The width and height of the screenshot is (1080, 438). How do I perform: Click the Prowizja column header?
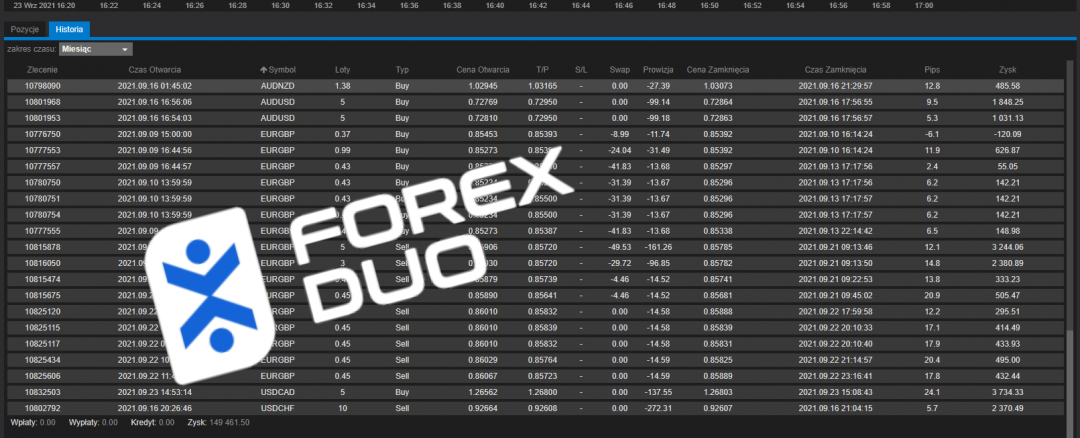(657, 70)
